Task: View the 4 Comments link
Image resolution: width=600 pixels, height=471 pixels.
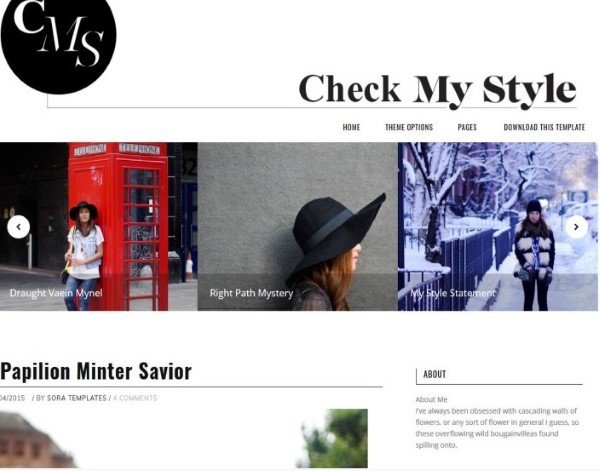Action: tap(135, 398)
